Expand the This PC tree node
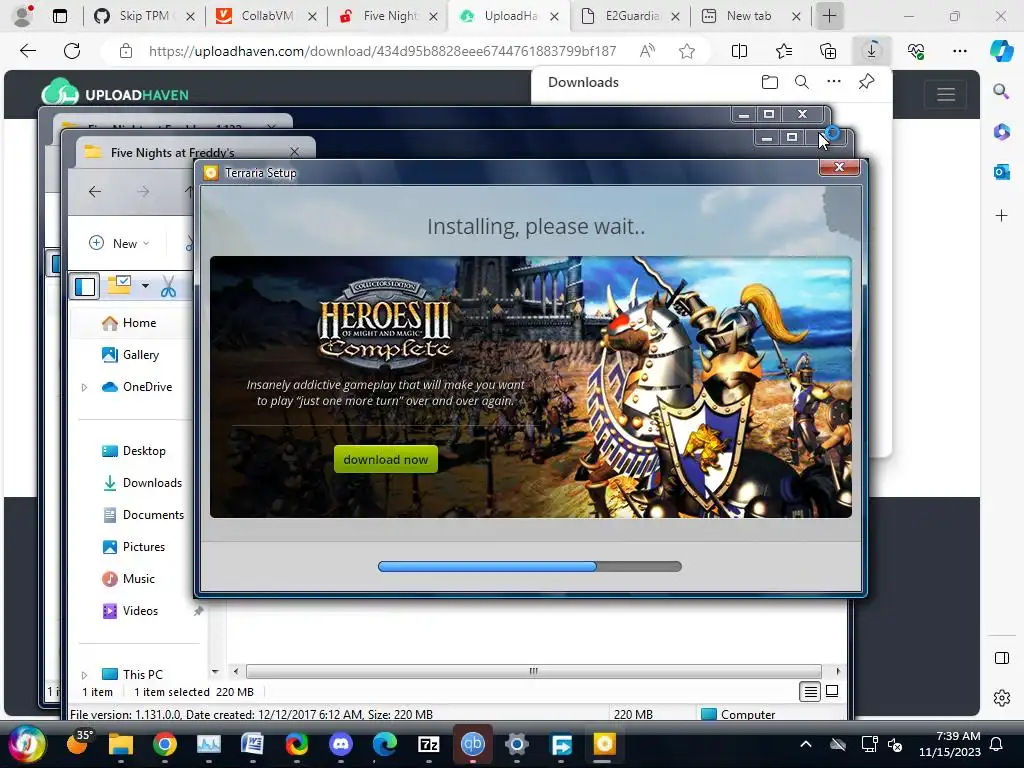1024x768 pixels. click(x=84, y=675)
